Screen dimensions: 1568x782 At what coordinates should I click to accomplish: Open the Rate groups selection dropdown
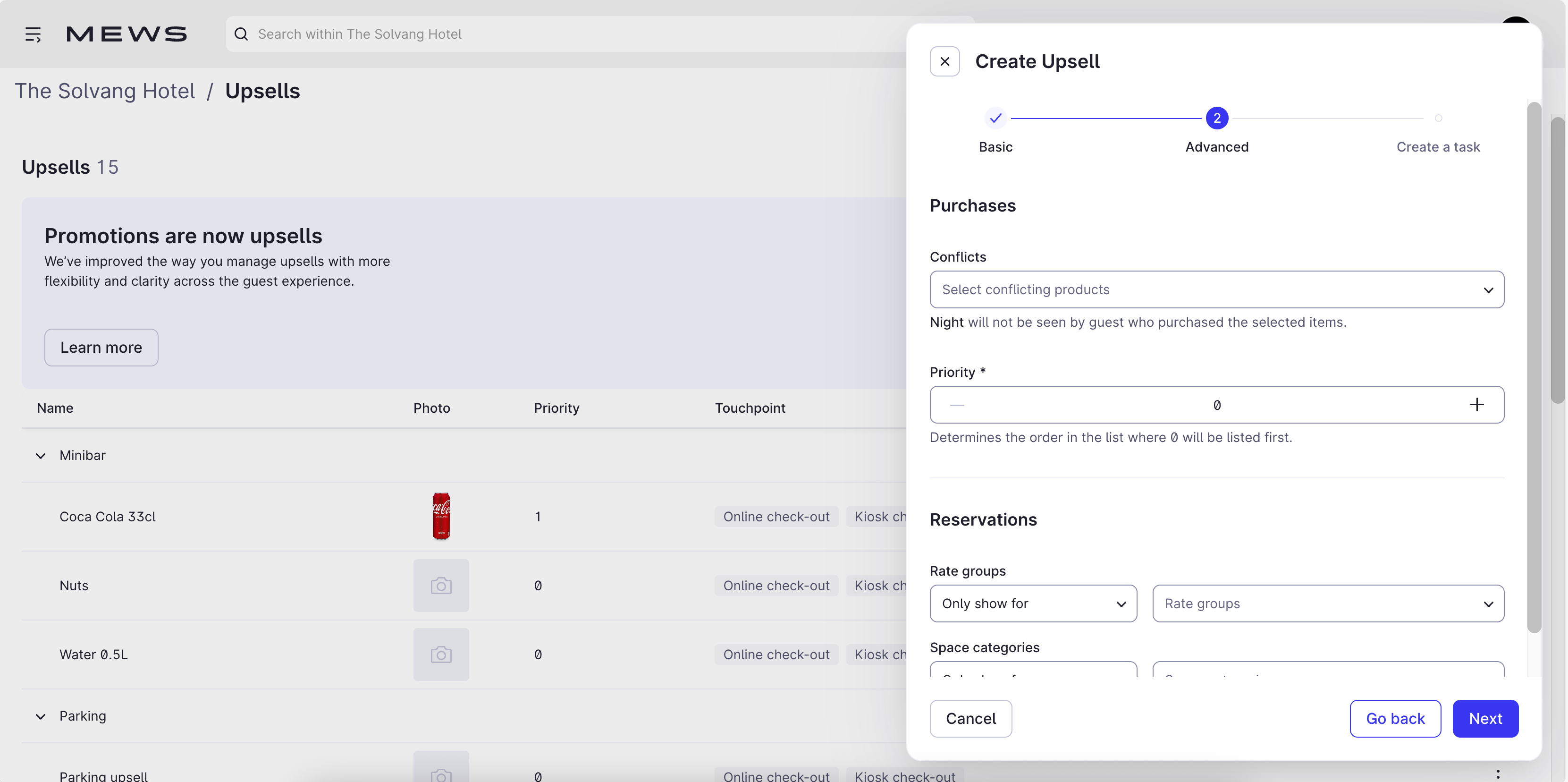1328,603
